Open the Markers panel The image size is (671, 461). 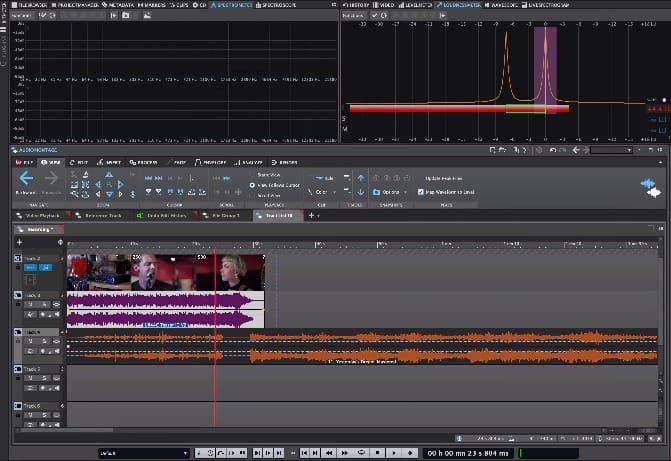pyautogui.click(x=150, y=4)
